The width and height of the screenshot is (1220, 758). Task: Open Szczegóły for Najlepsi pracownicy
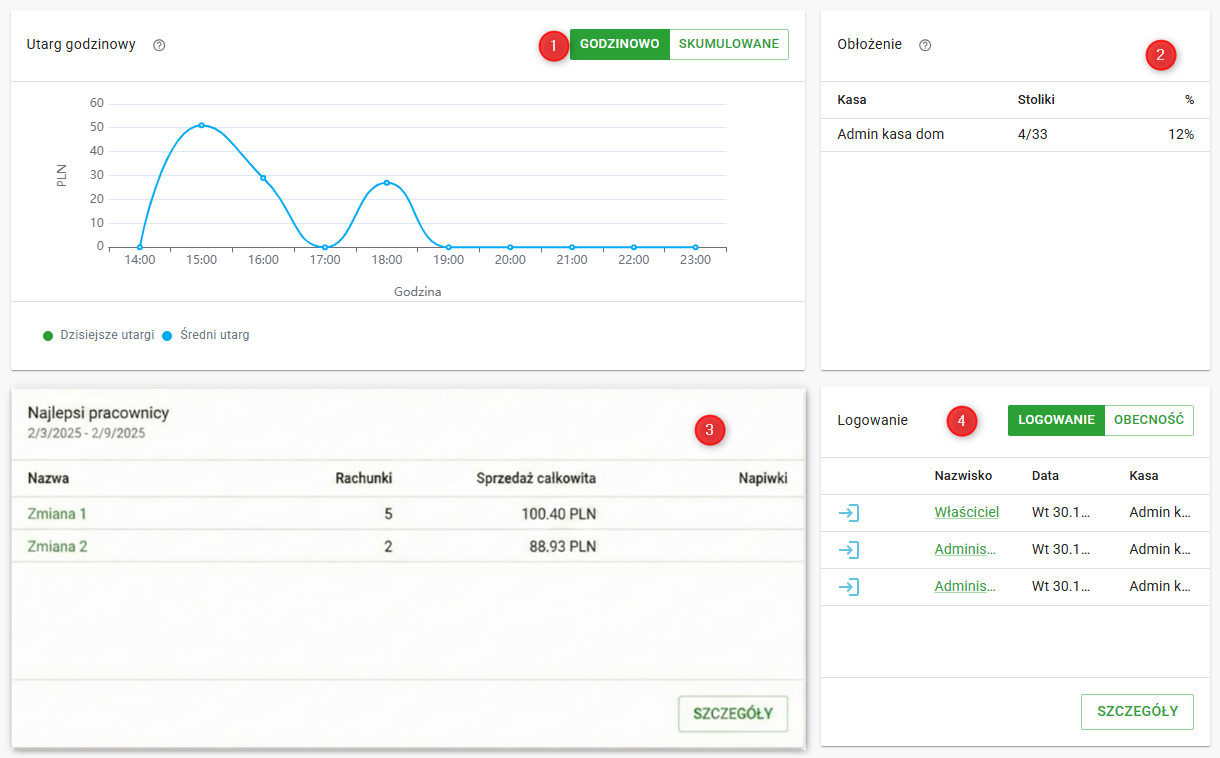click(x=733, y=713)
